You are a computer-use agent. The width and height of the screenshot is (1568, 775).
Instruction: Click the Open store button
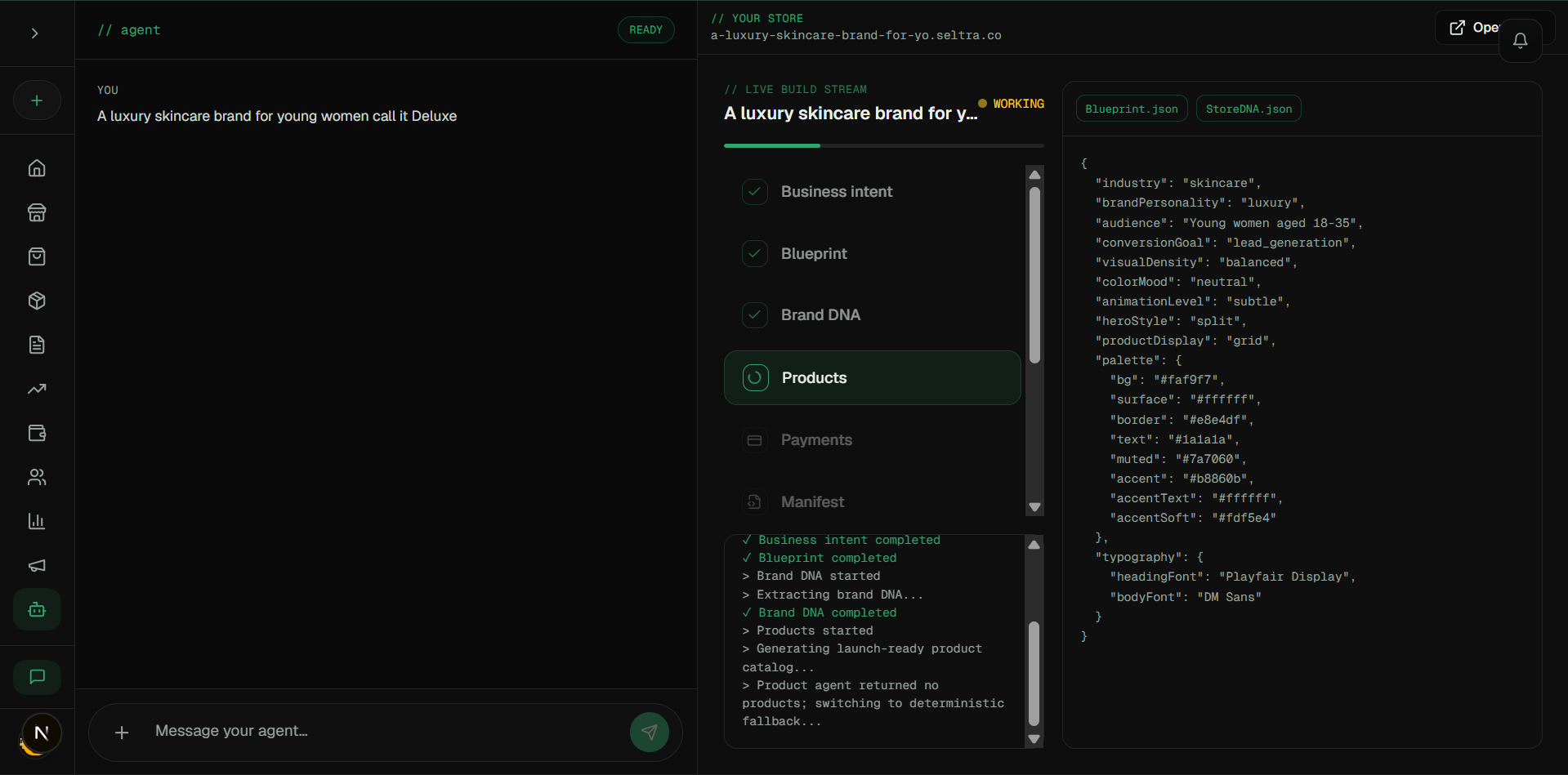(1474, 28)
